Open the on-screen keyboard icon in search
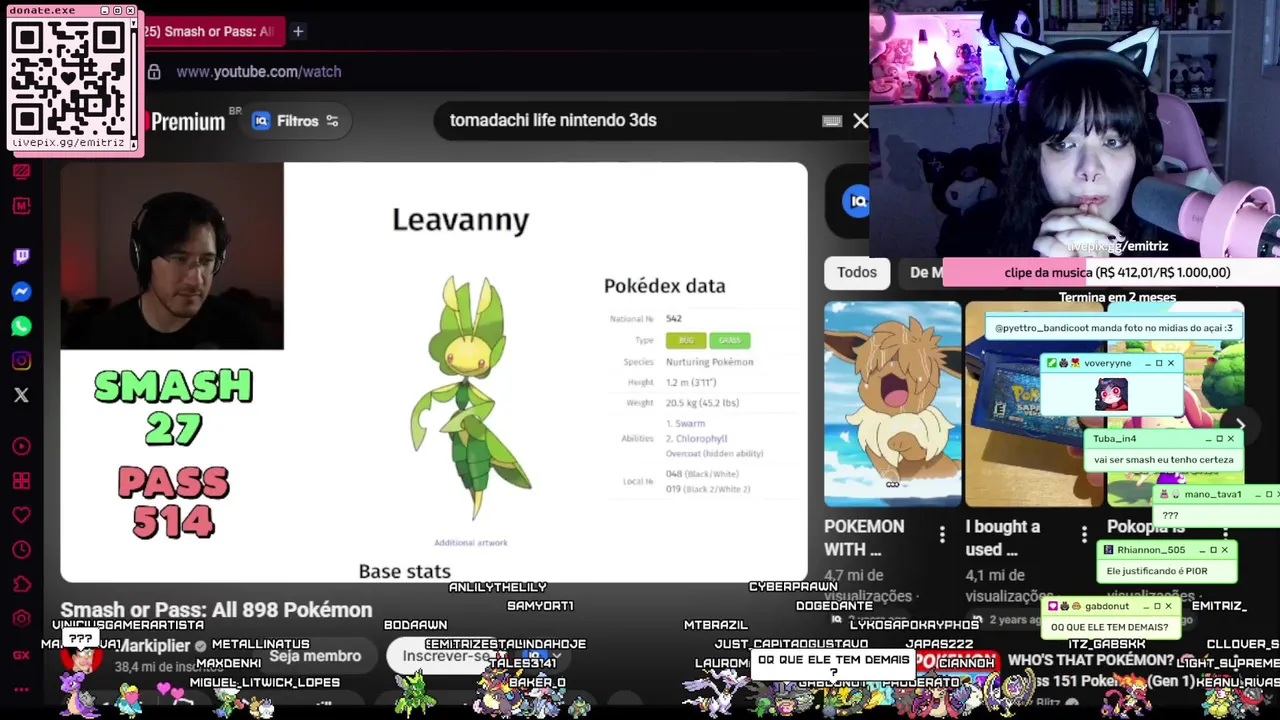 (832, 121)
